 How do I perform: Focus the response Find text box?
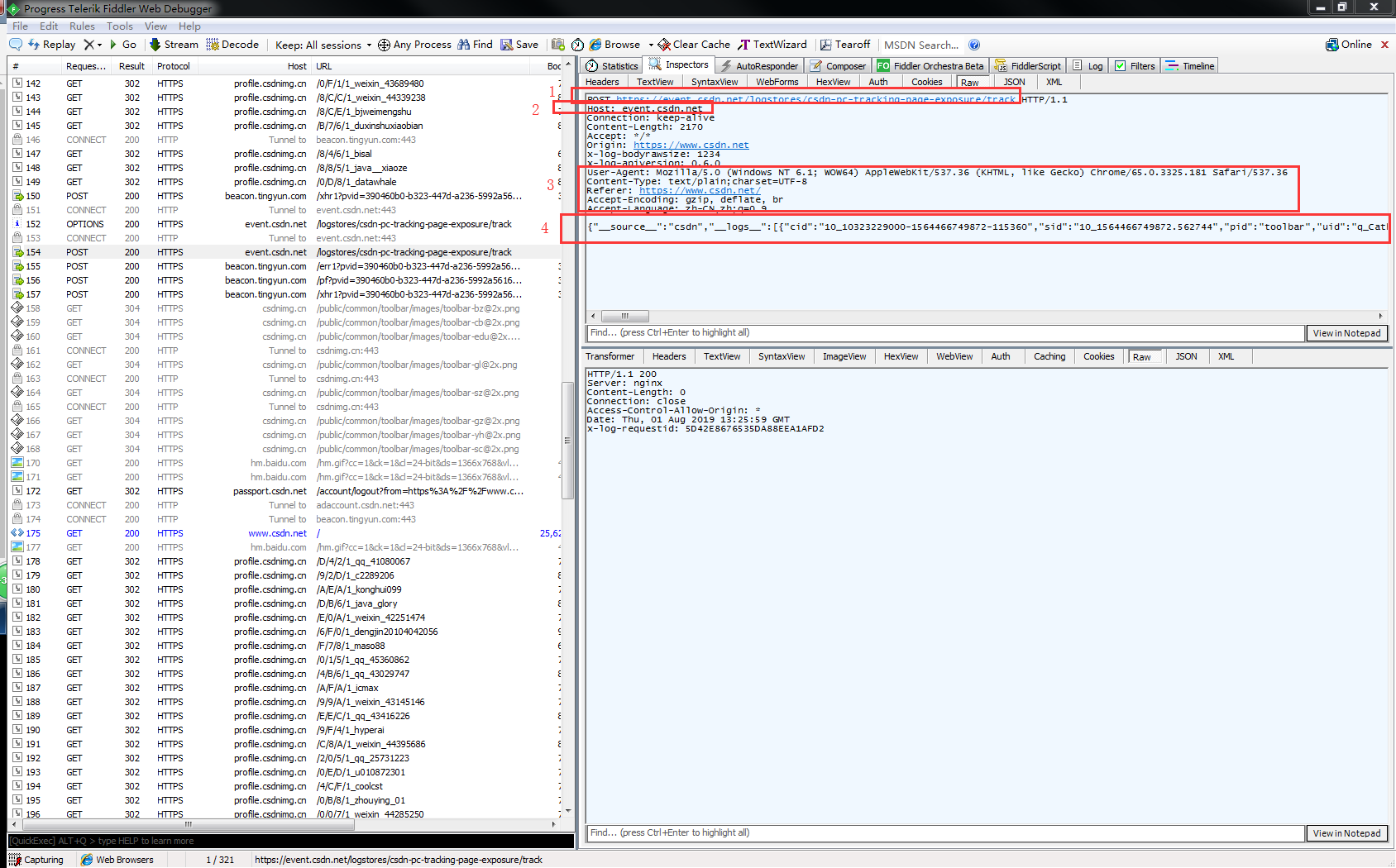[x=945, y=833]
